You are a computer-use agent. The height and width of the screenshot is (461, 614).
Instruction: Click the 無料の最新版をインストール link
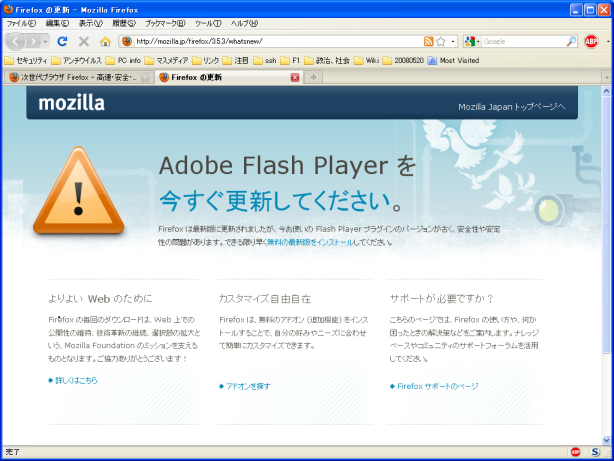click(x=310, y=242)
